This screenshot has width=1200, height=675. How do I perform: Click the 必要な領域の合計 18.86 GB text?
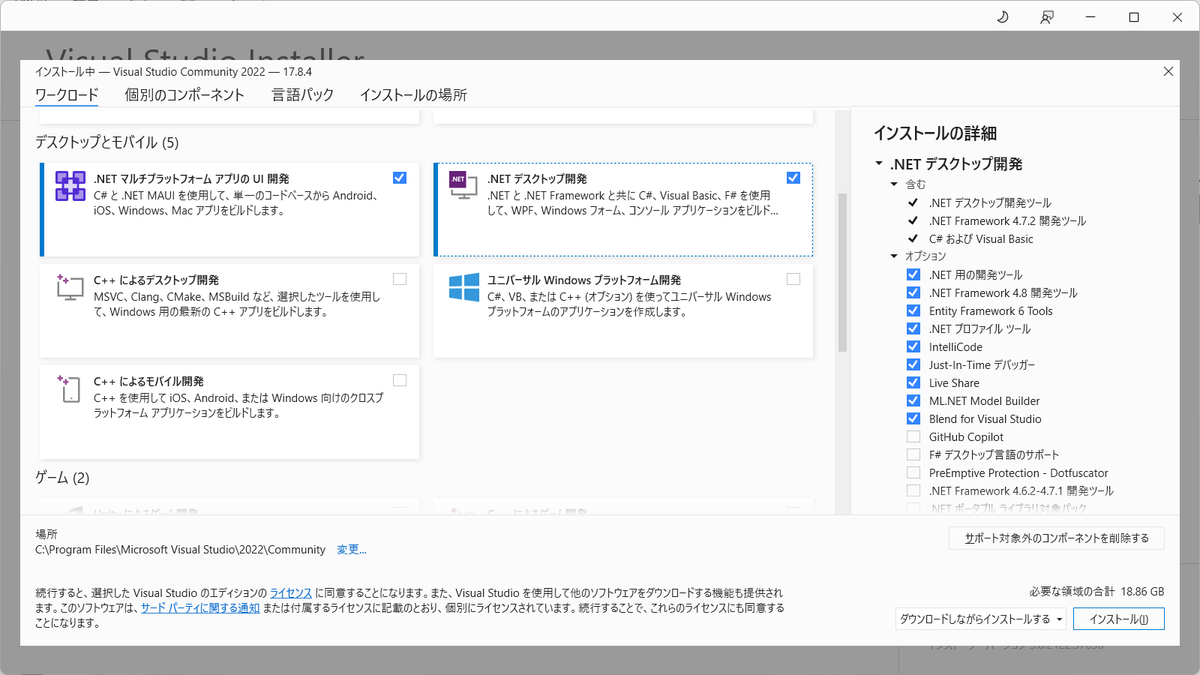point(1096,591)
